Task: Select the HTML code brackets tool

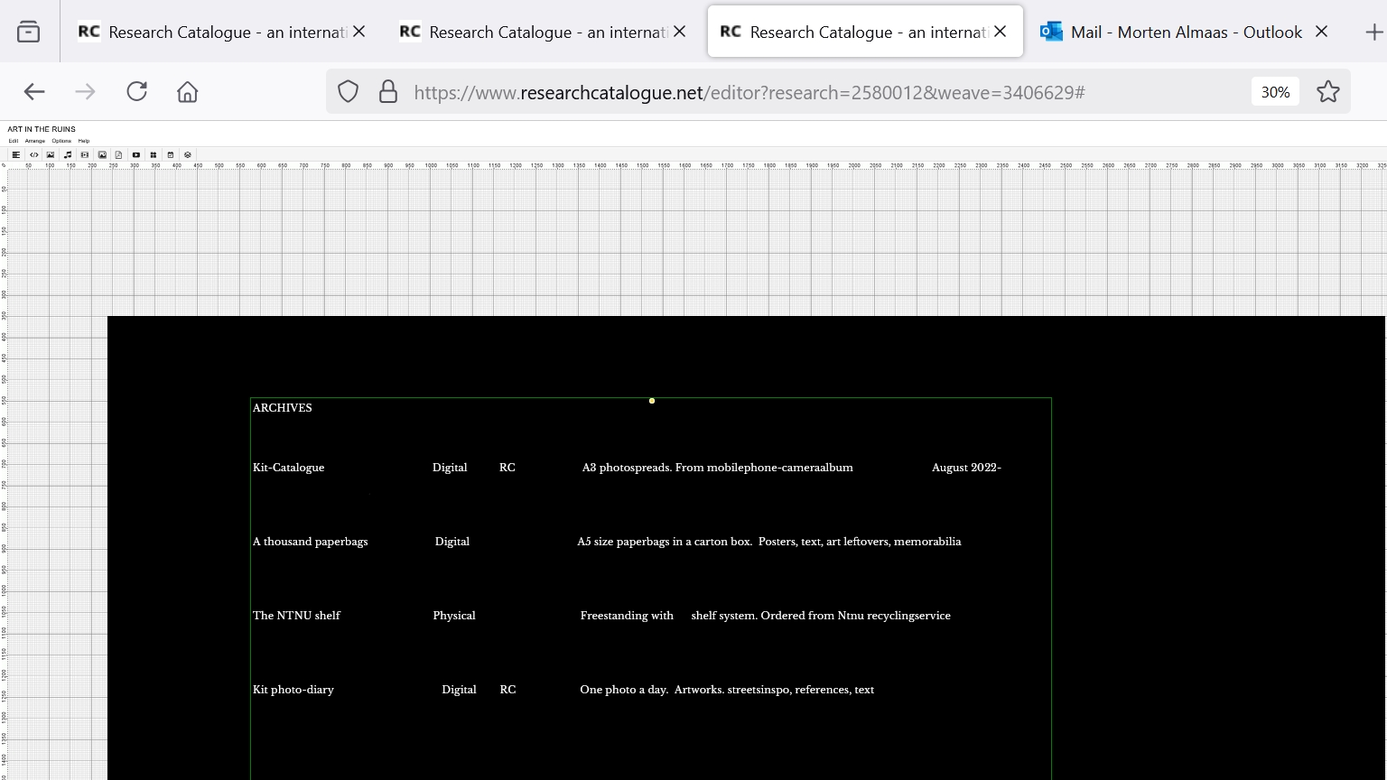Action: pyautogui.click(x=33, y=155)
